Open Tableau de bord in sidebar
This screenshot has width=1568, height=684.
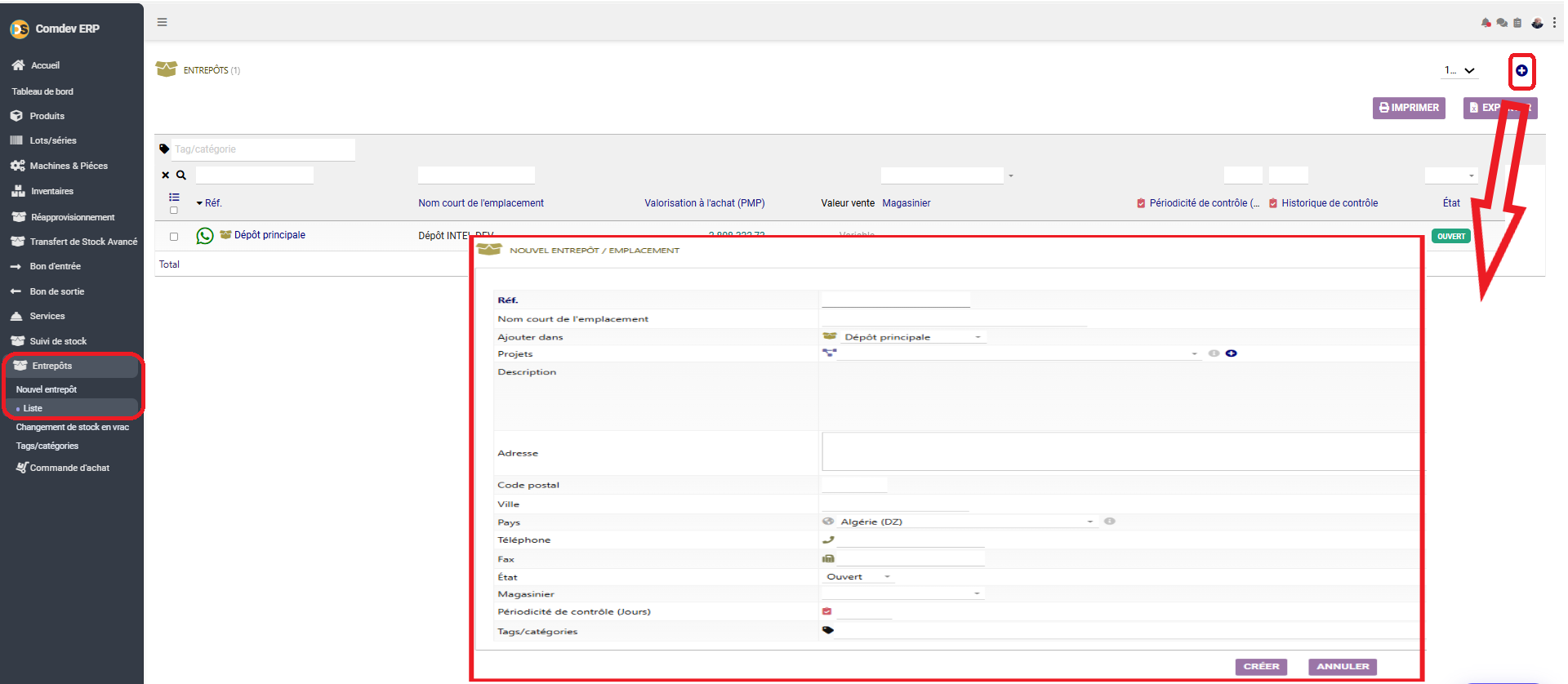point(42,91)
